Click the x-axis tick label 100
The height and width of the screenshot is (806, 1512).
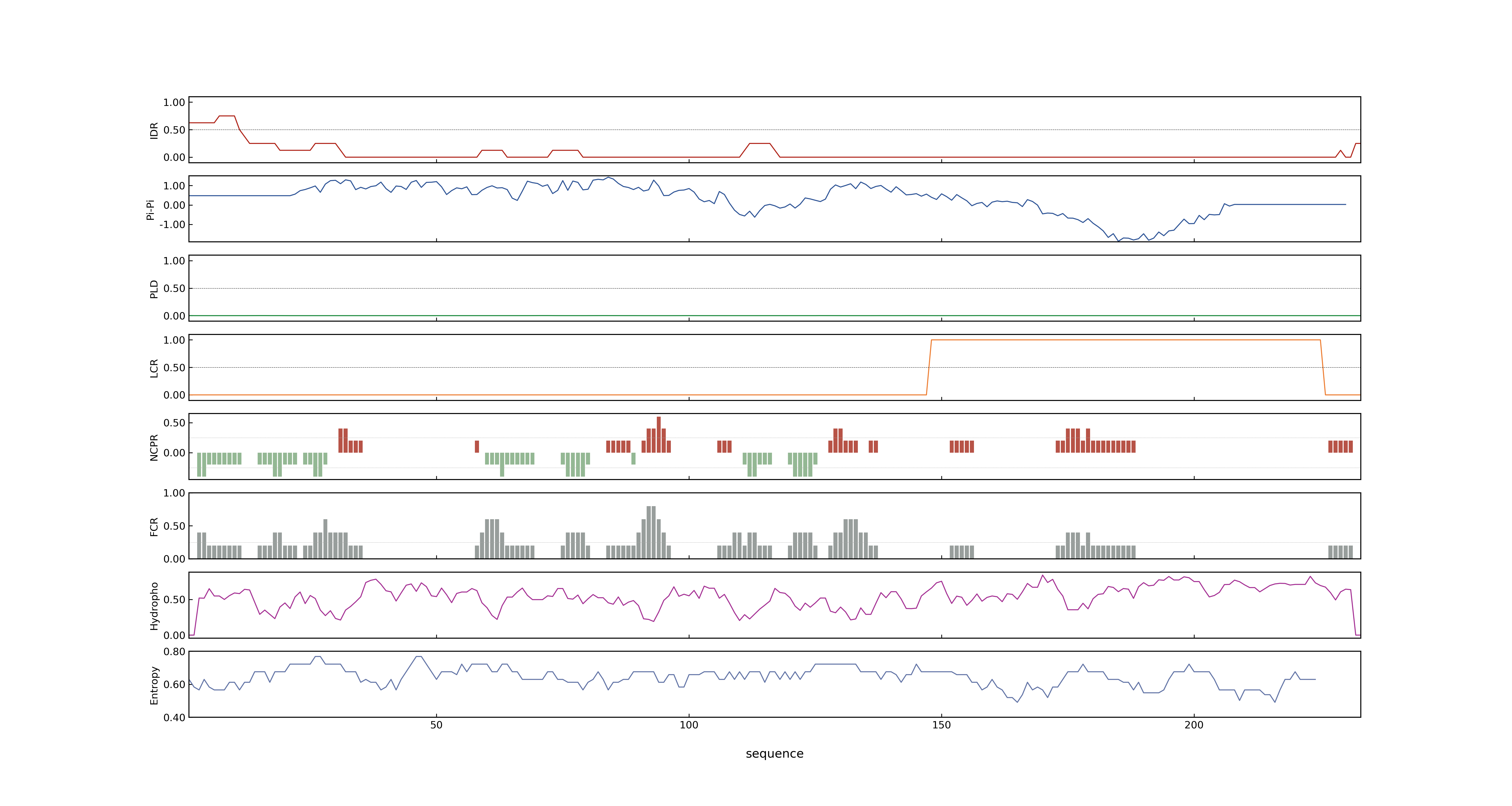pyautogui.click(x=689, y=725)
